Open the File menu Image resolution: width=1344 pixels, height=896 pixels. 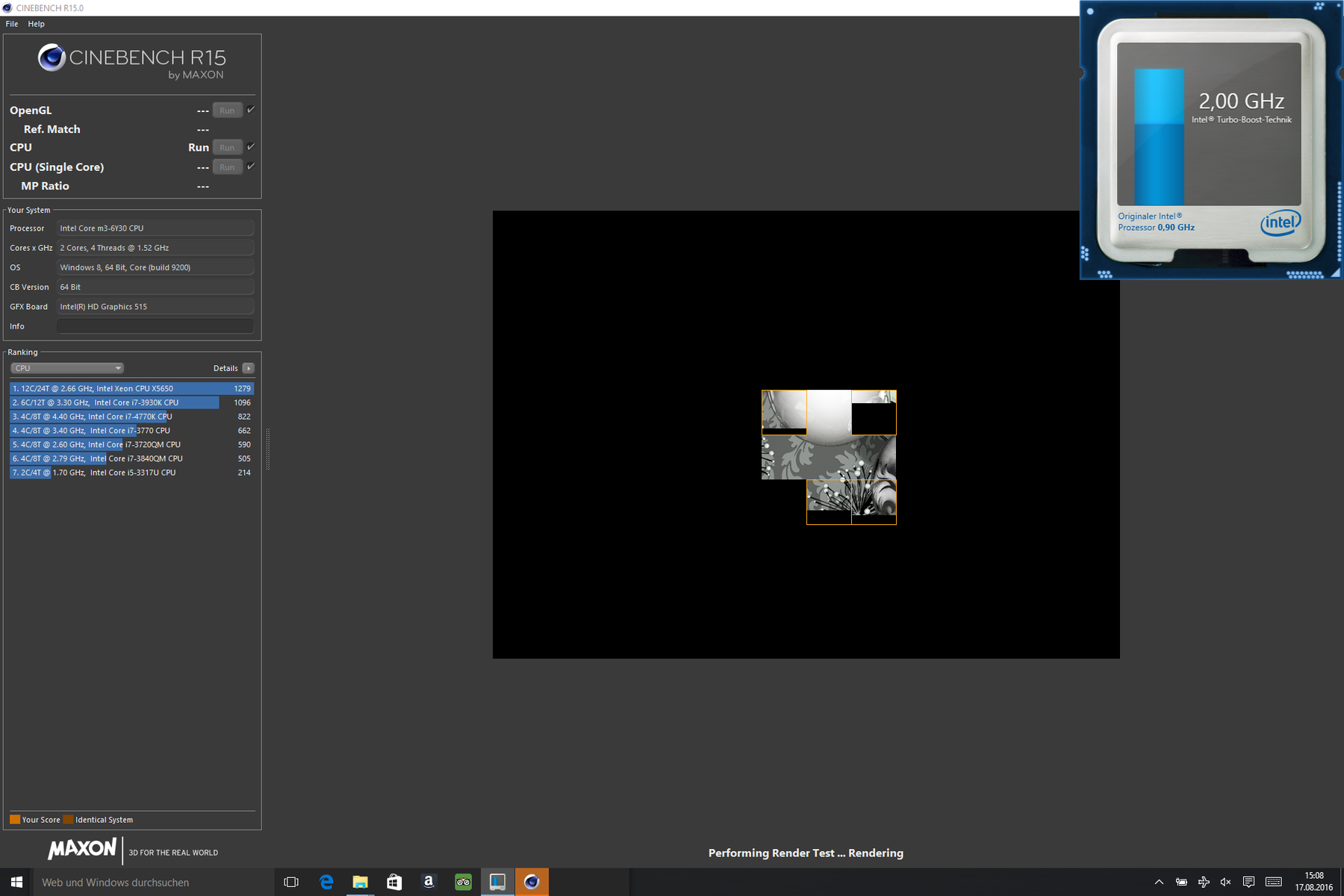click(12, 24)
